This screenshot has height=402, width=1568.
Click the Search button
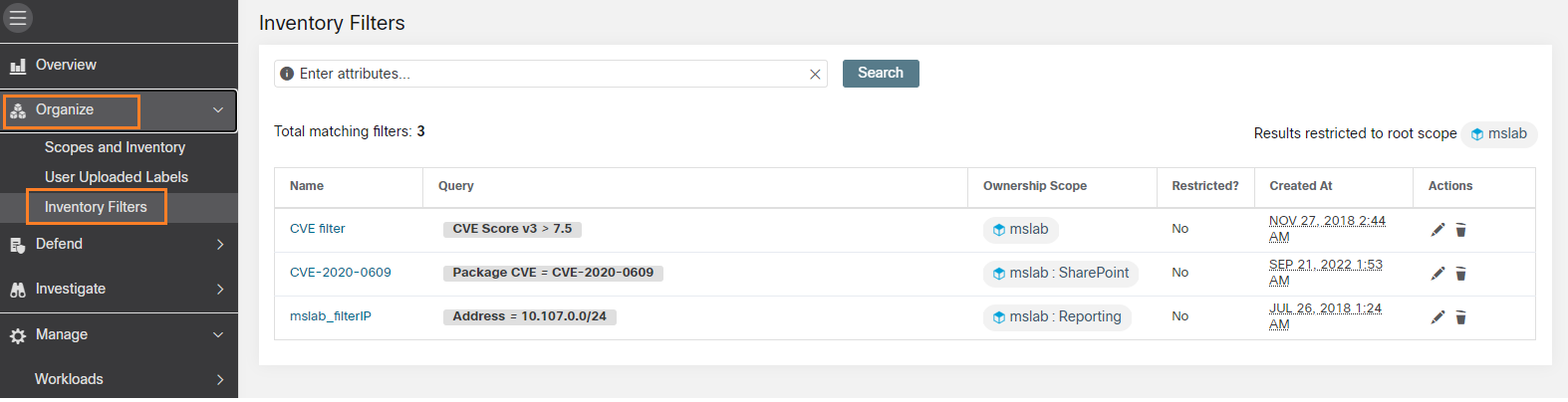881,74
